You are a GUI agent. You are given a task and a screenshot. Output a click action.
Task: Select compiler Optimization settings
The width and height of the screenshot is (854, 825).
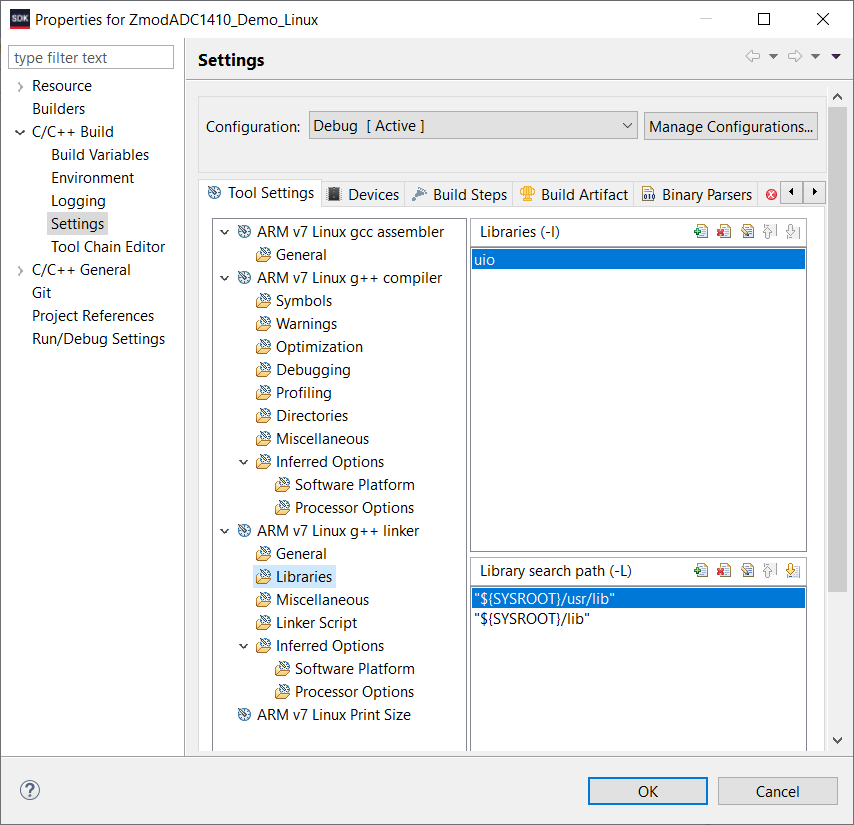click(x=319, y=347)
